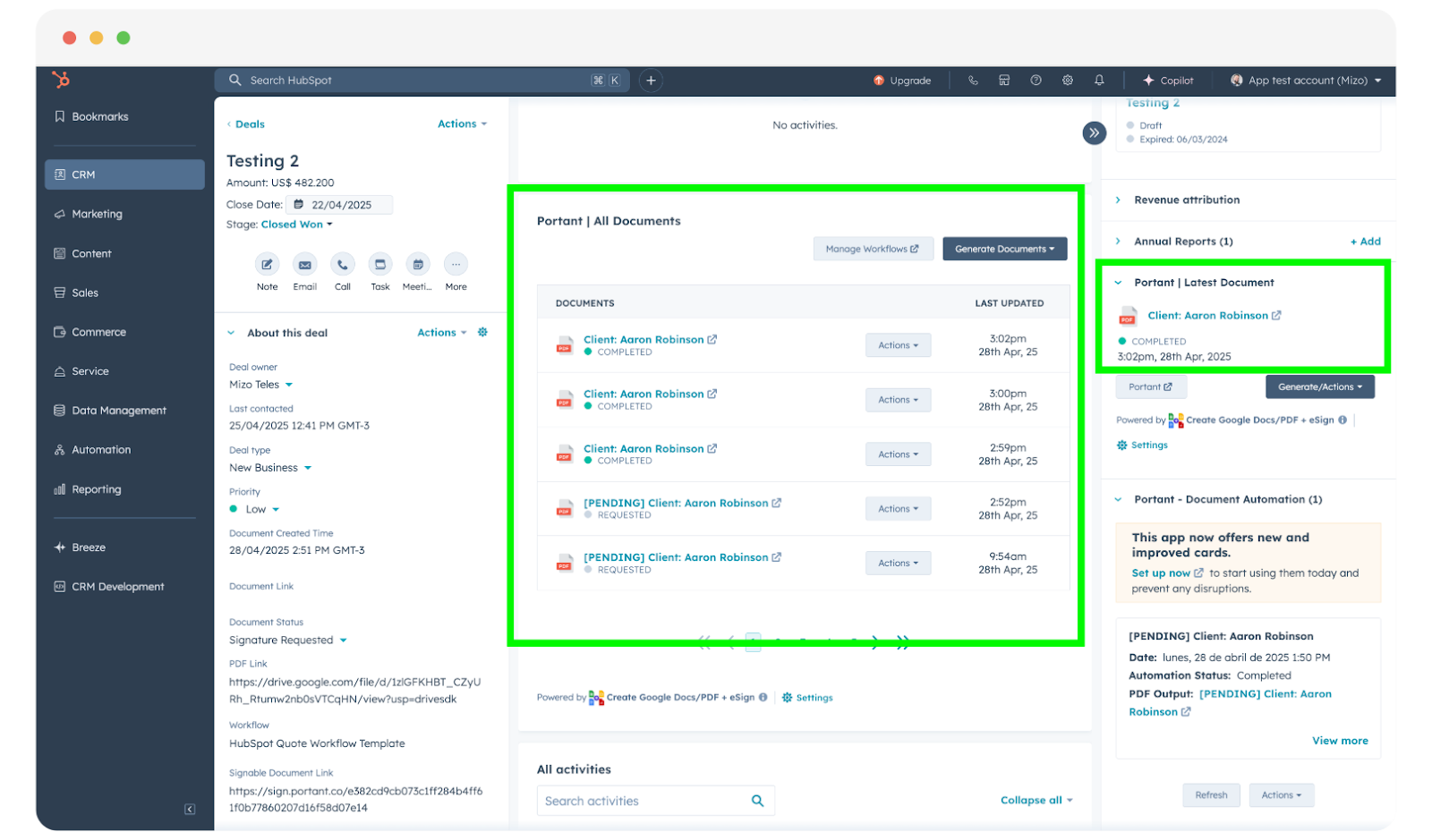
Task: Expand Revenue attribution section
Action: (1119, 200)
